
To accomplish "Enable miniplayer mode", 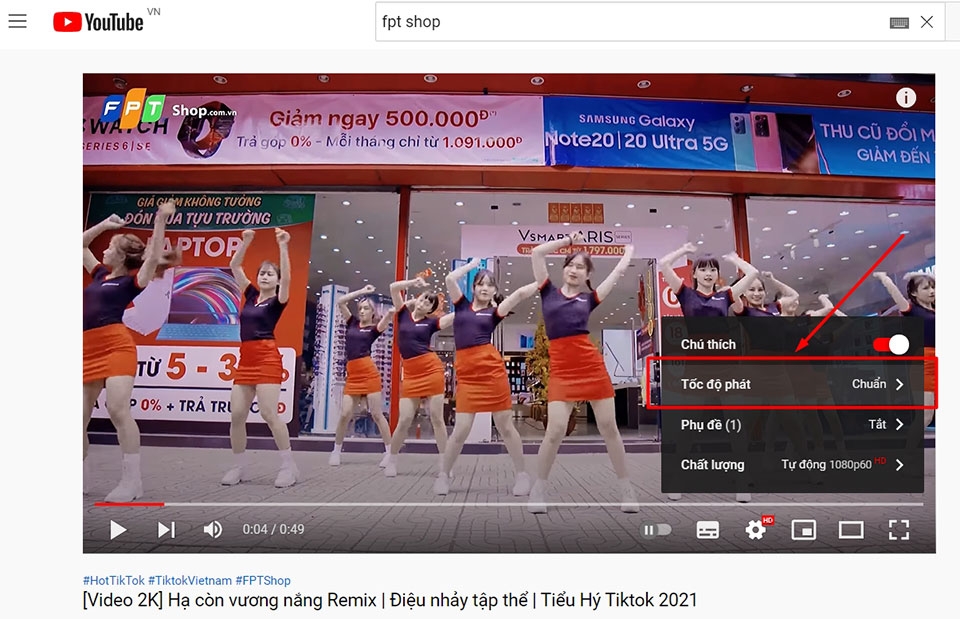I will [x=803, y=530].
